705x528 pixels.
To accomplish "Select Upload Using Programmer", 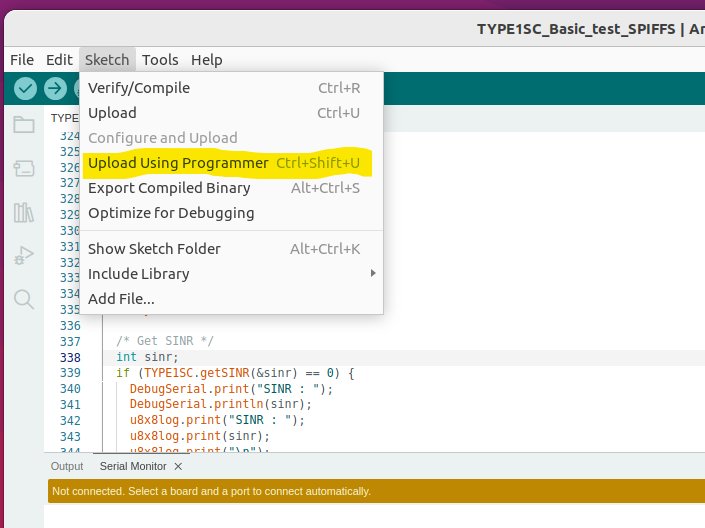I will pos(231,163).
